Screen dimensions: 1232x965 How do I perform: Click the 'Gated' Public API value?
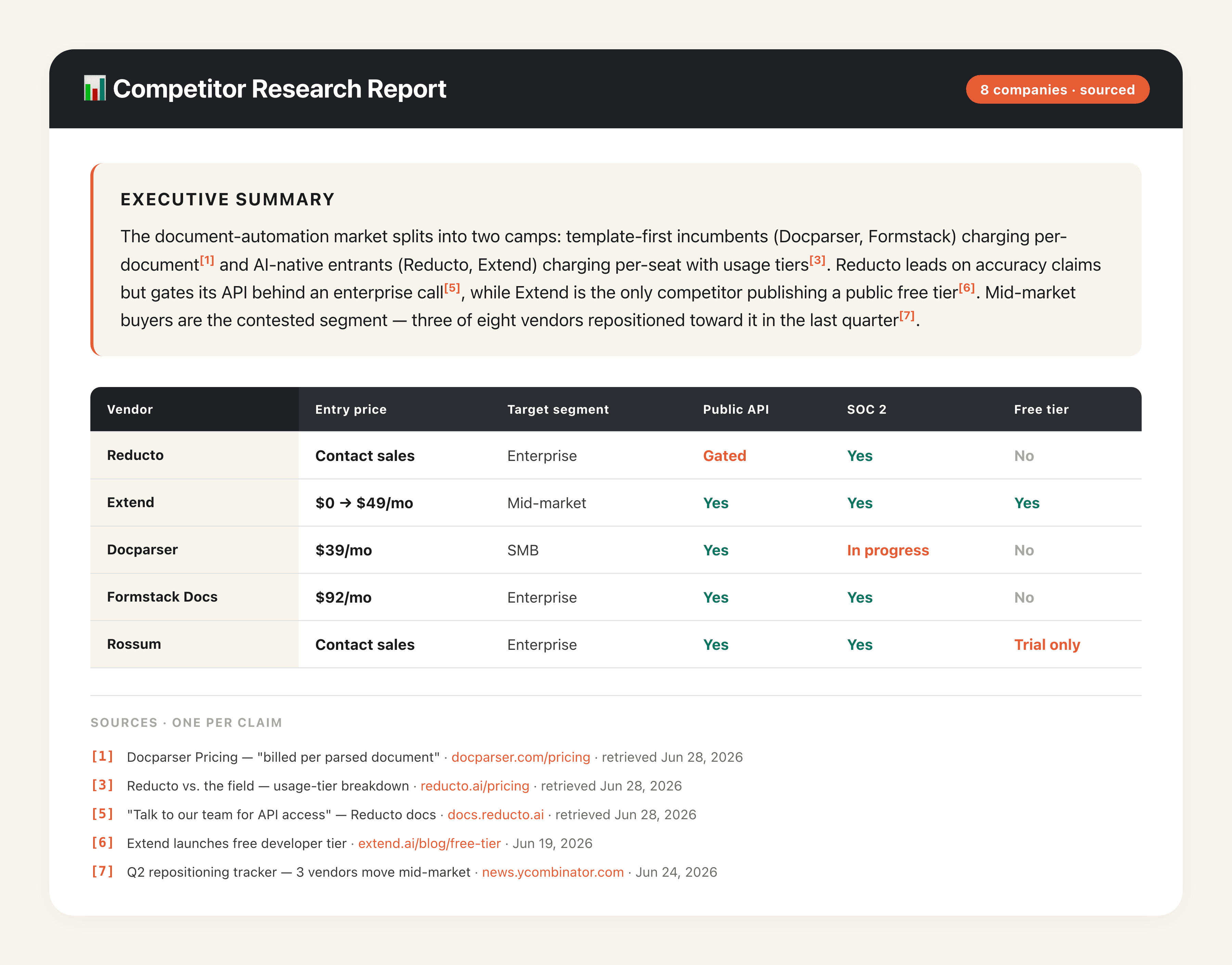(x=724, y=456)
